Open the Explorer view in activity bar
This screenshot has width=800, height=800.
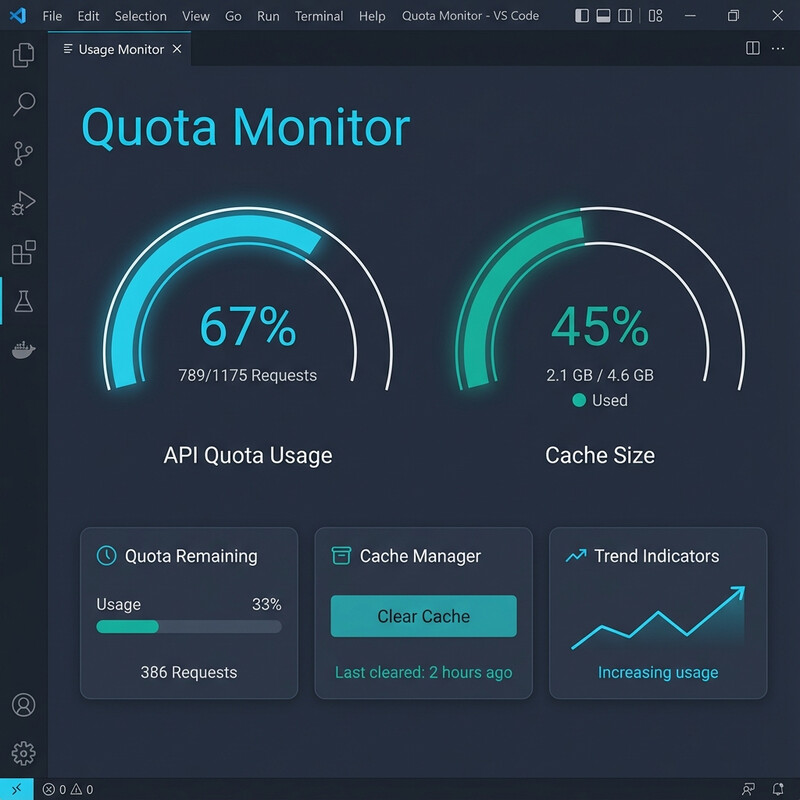pyautogui.click(x=23, y=56)
